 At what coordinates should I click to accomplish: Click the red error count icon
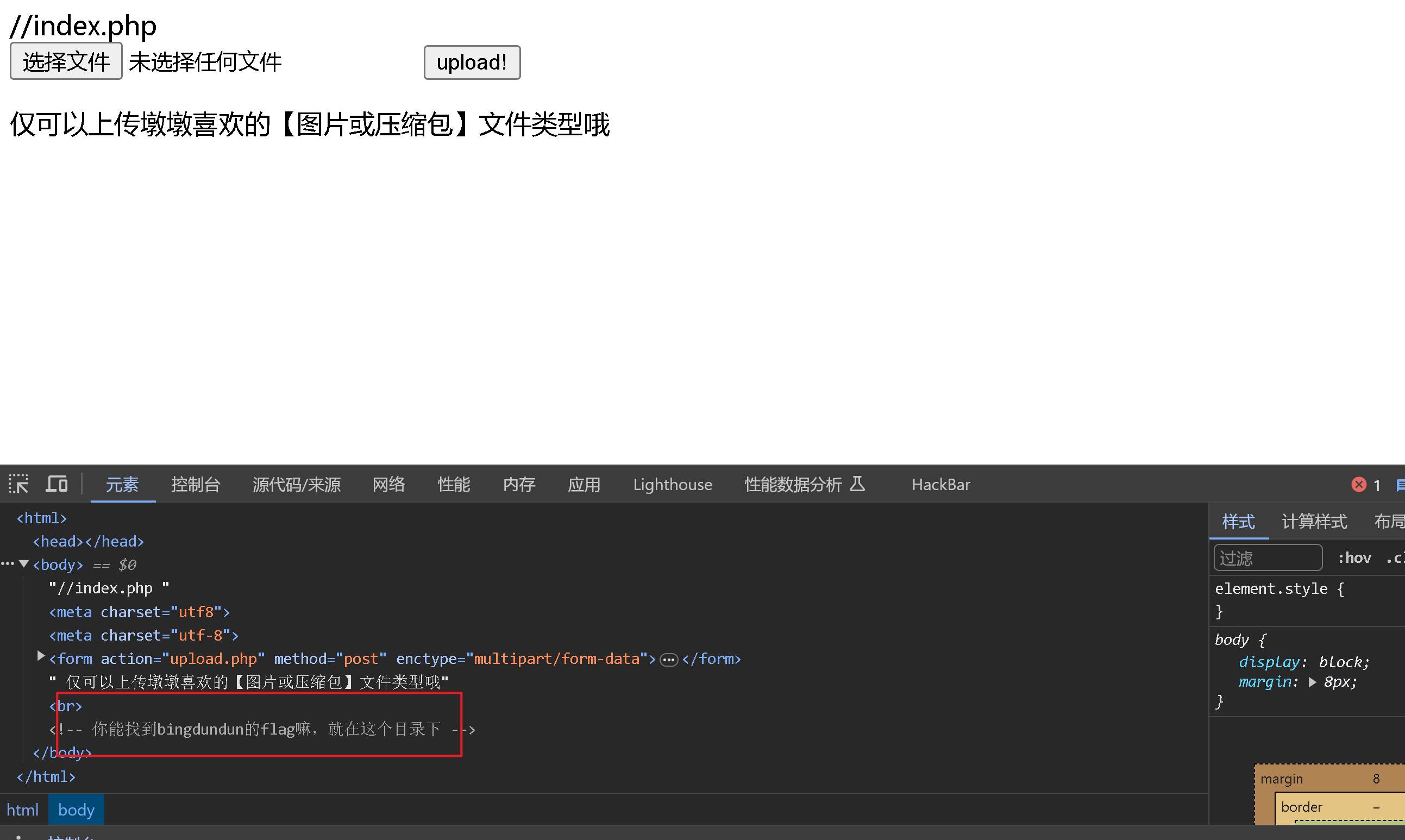(x=1359, y=485)
